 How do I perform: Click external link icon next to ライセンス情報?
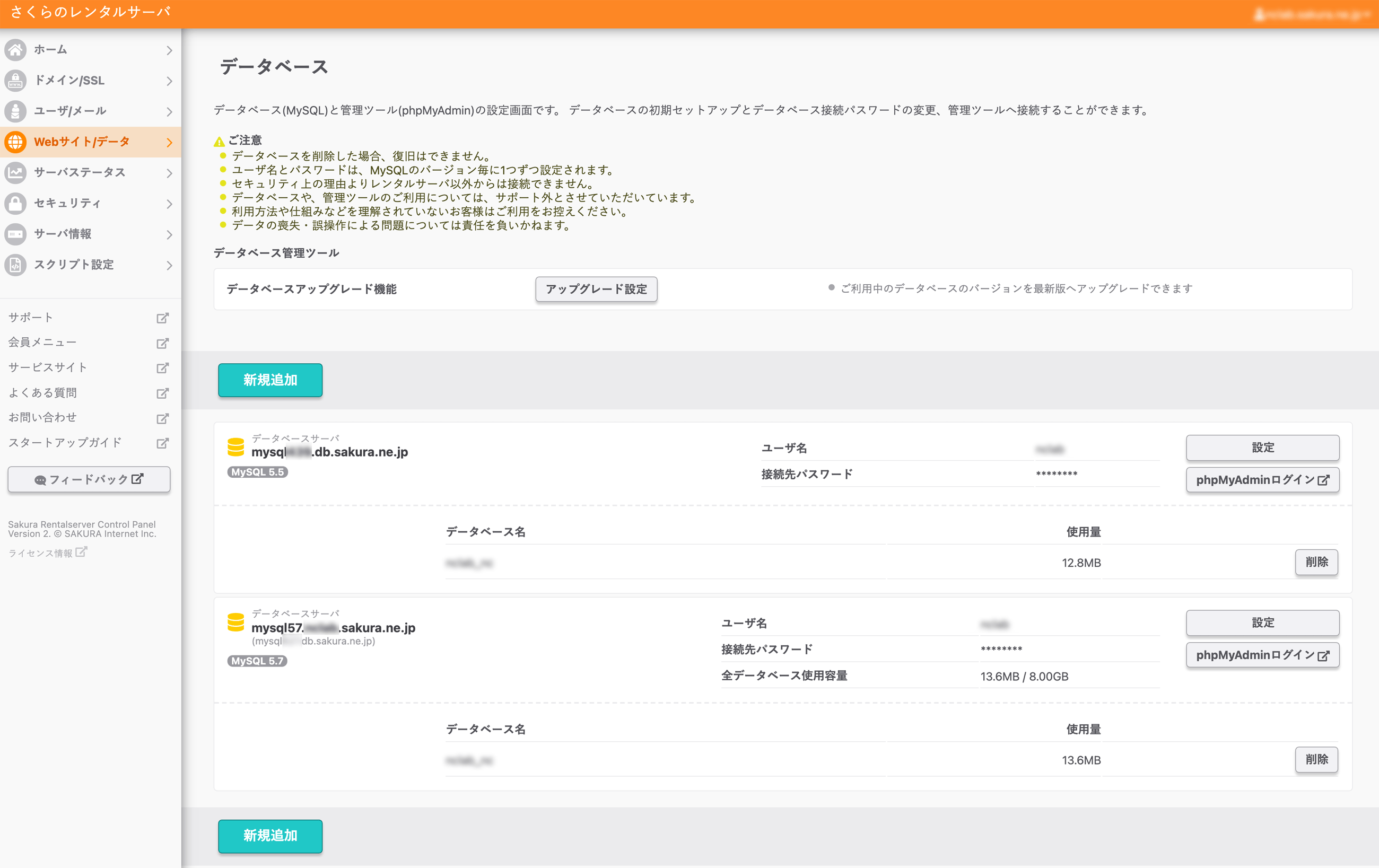pos(81,552)
